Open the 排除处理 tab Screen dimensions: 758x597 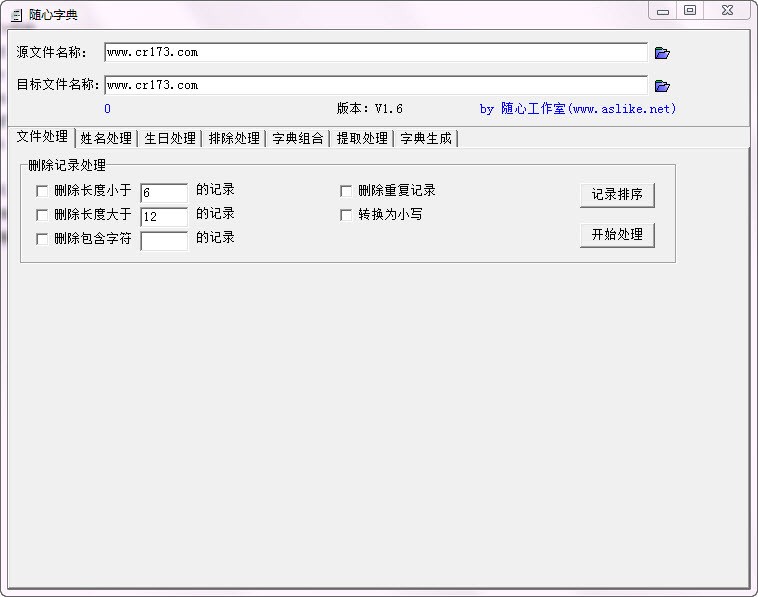click(x=234, y=138)
